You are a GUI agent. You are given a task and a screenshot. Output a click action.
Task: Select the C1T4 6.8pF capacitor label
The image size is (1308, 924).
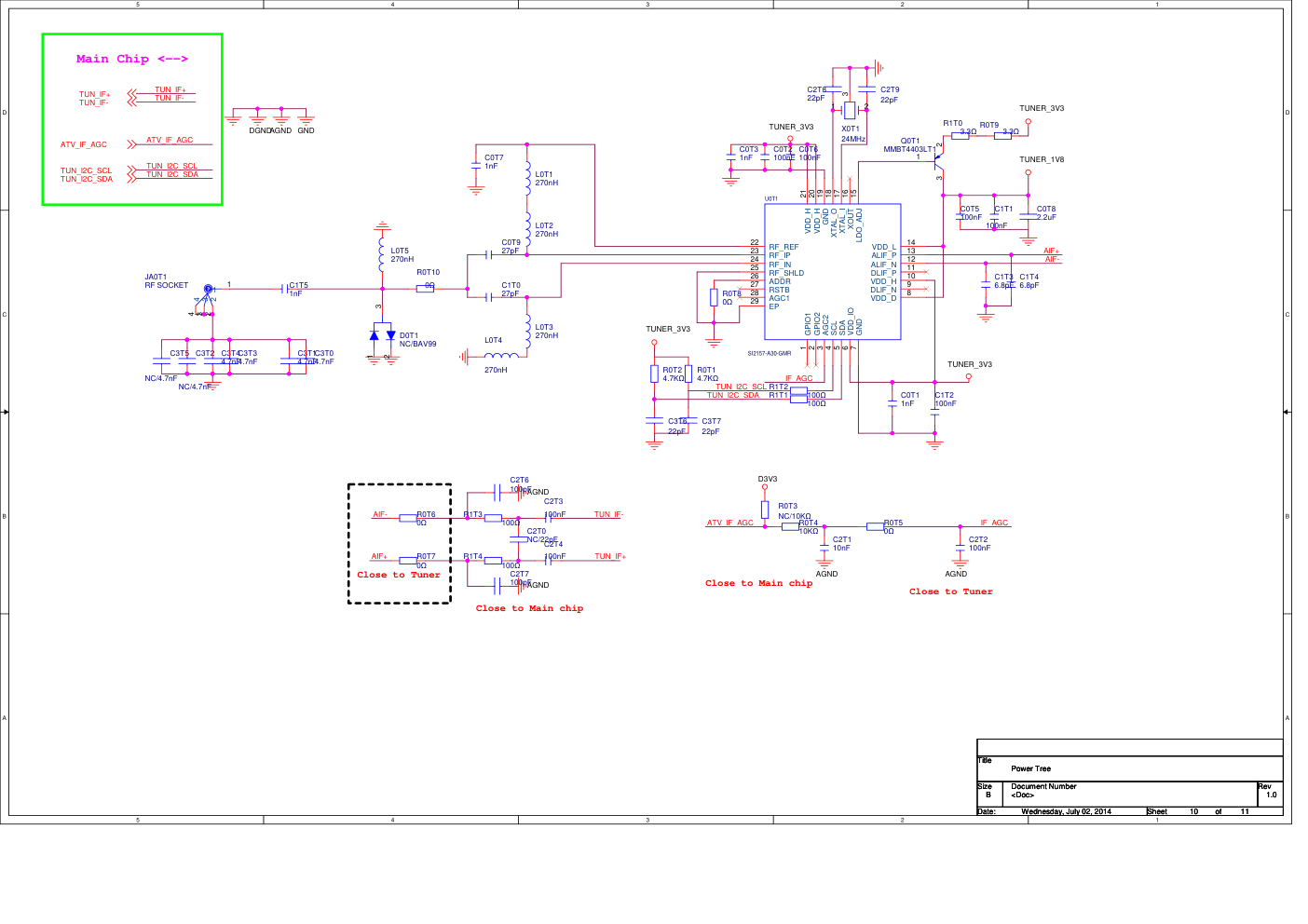coord(1029,281)
